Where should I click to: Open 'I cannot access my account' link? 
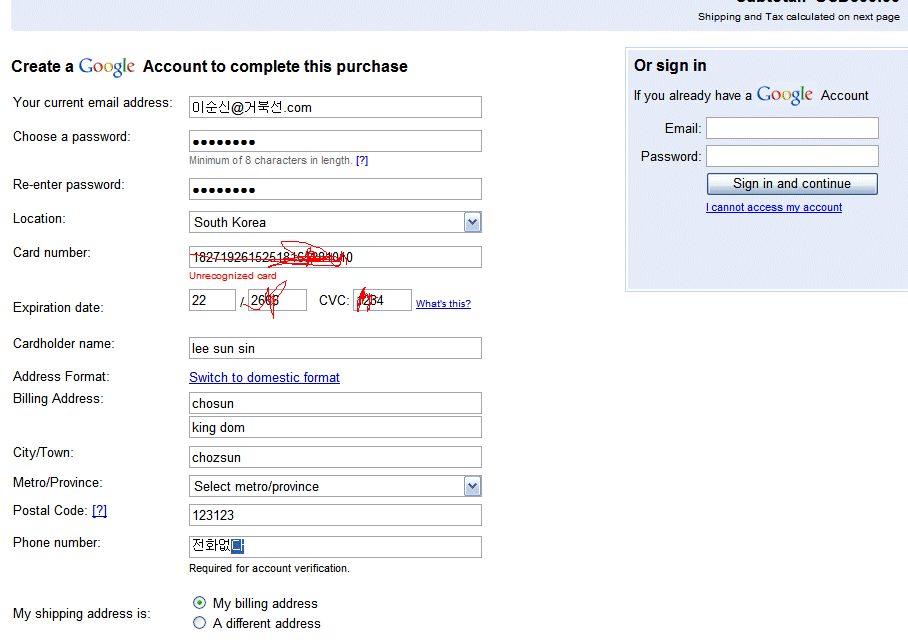[x=773, y=208]
